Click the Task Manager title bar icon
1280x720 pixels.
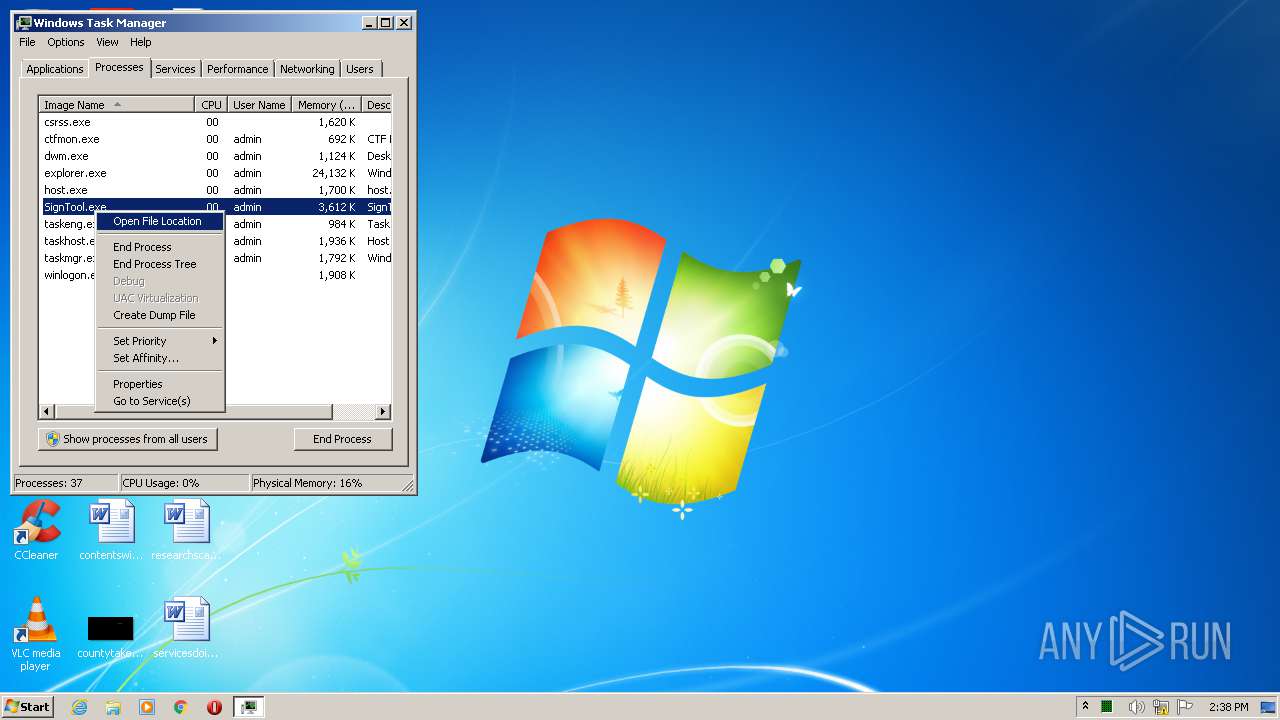24,22
